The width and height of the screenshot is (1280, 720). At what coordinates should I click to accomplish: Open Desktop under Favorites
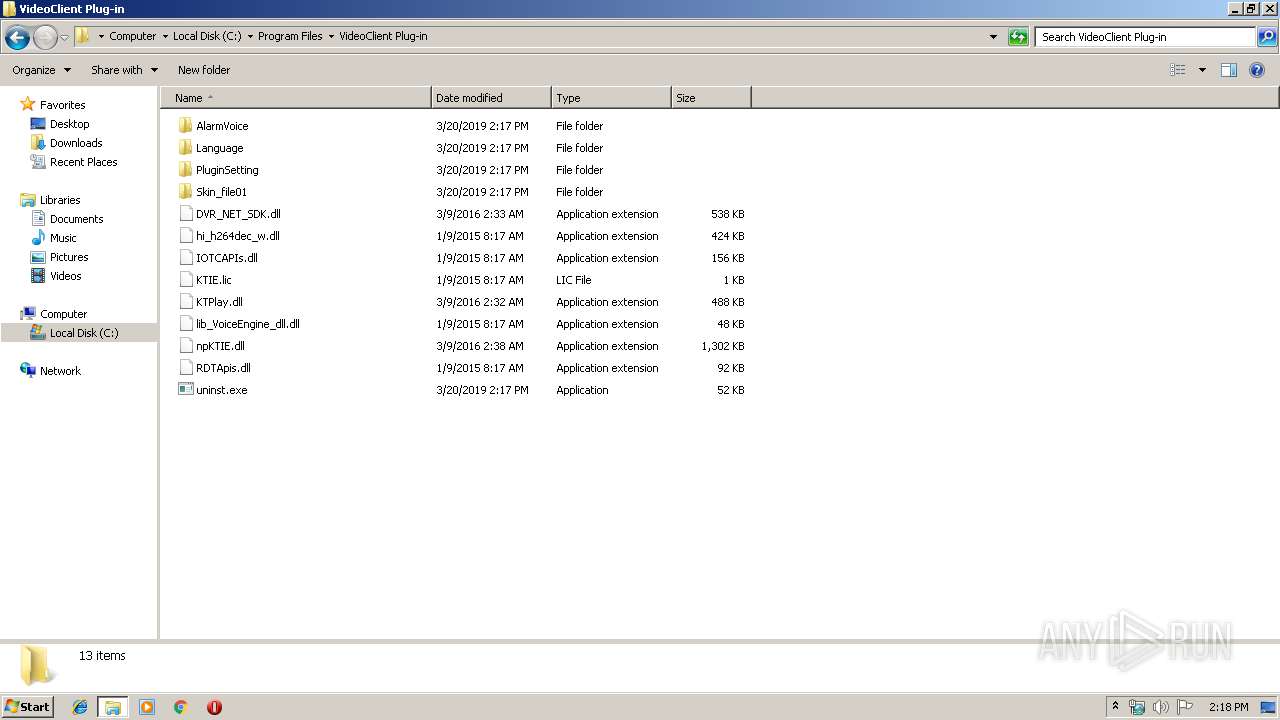[69, 124]
